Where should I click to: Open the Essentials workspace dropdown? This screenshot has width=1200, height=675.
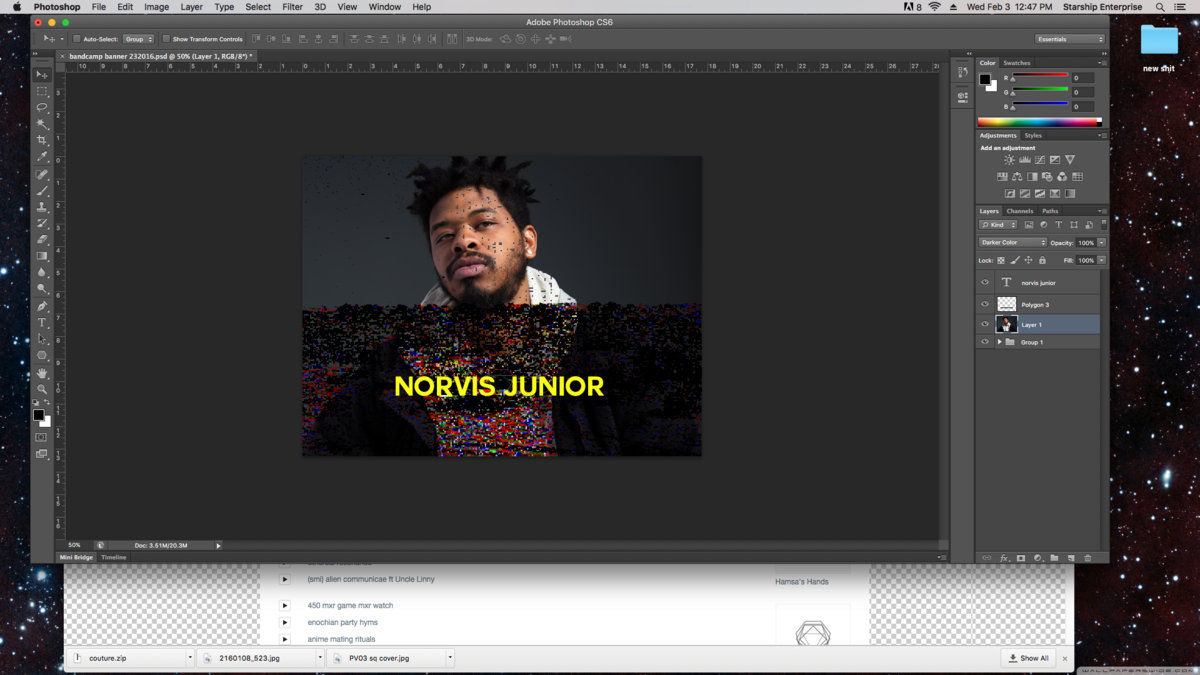click(x=1070, y=39)
